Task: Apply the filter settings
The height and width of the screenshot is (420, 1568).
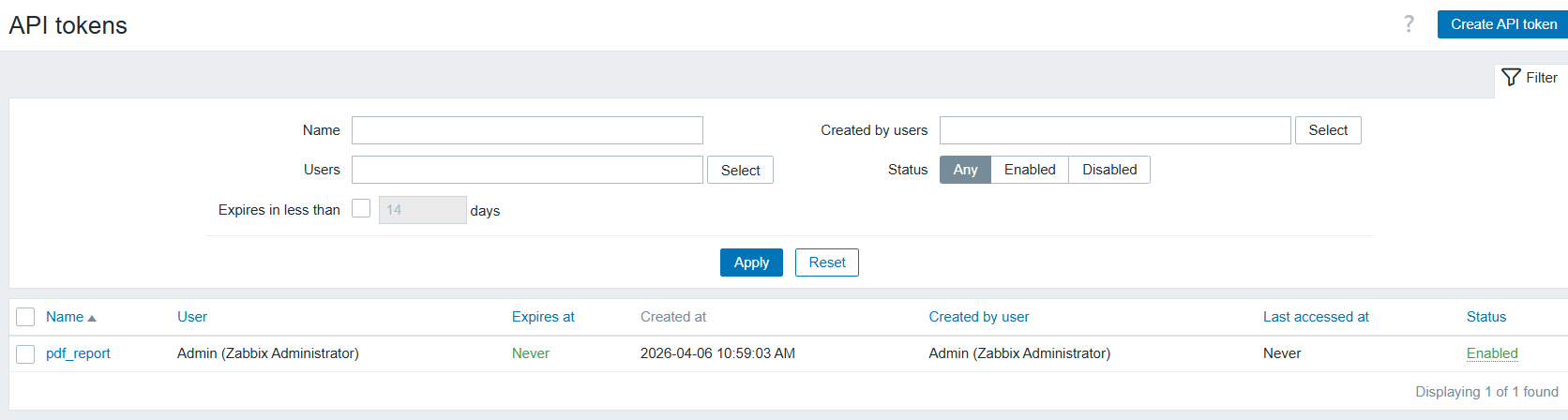Action: tap(751, 262)
